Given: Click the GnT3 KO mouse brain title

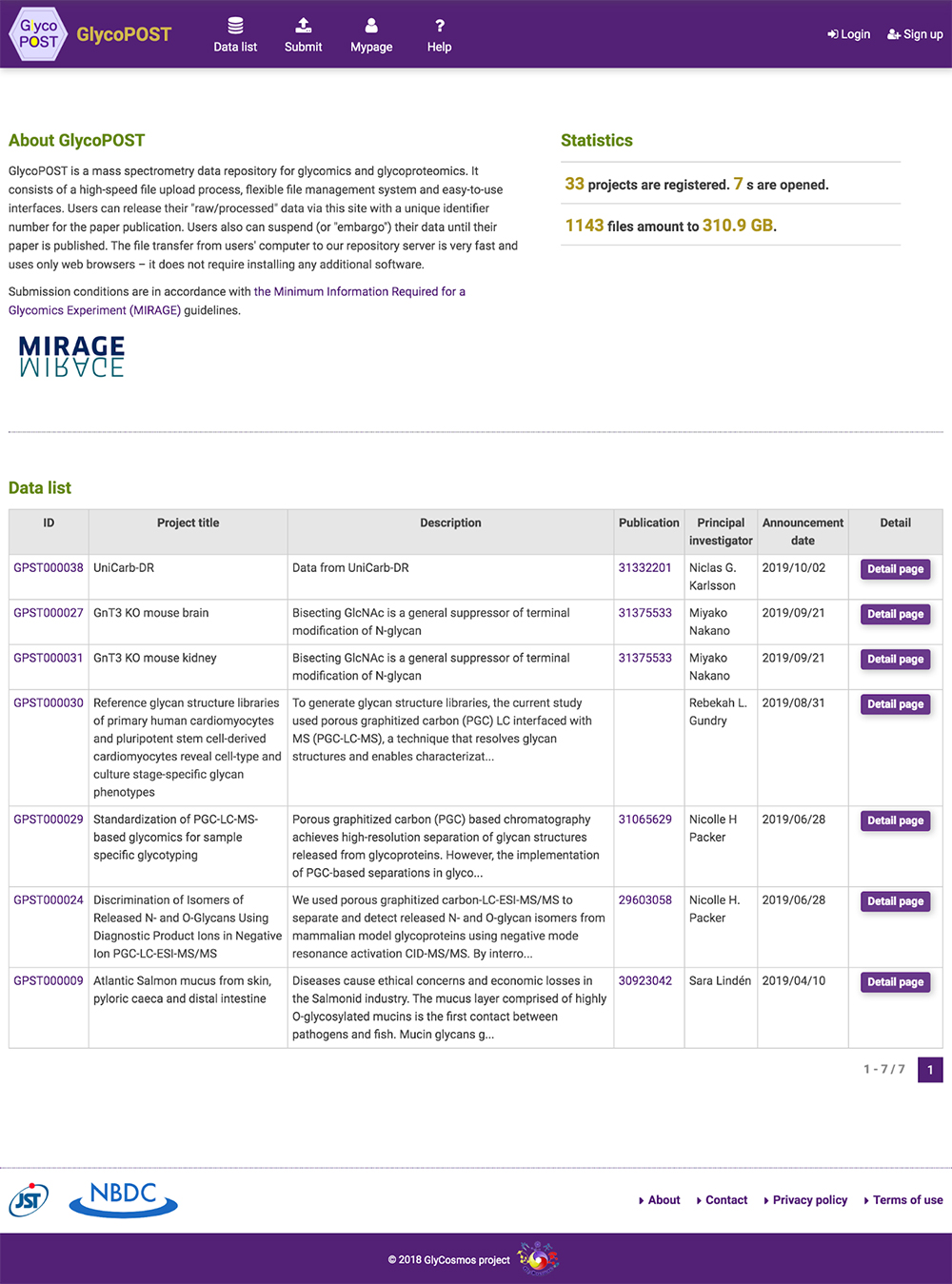Looking at the screenshot, I should (x=151, y=613).
